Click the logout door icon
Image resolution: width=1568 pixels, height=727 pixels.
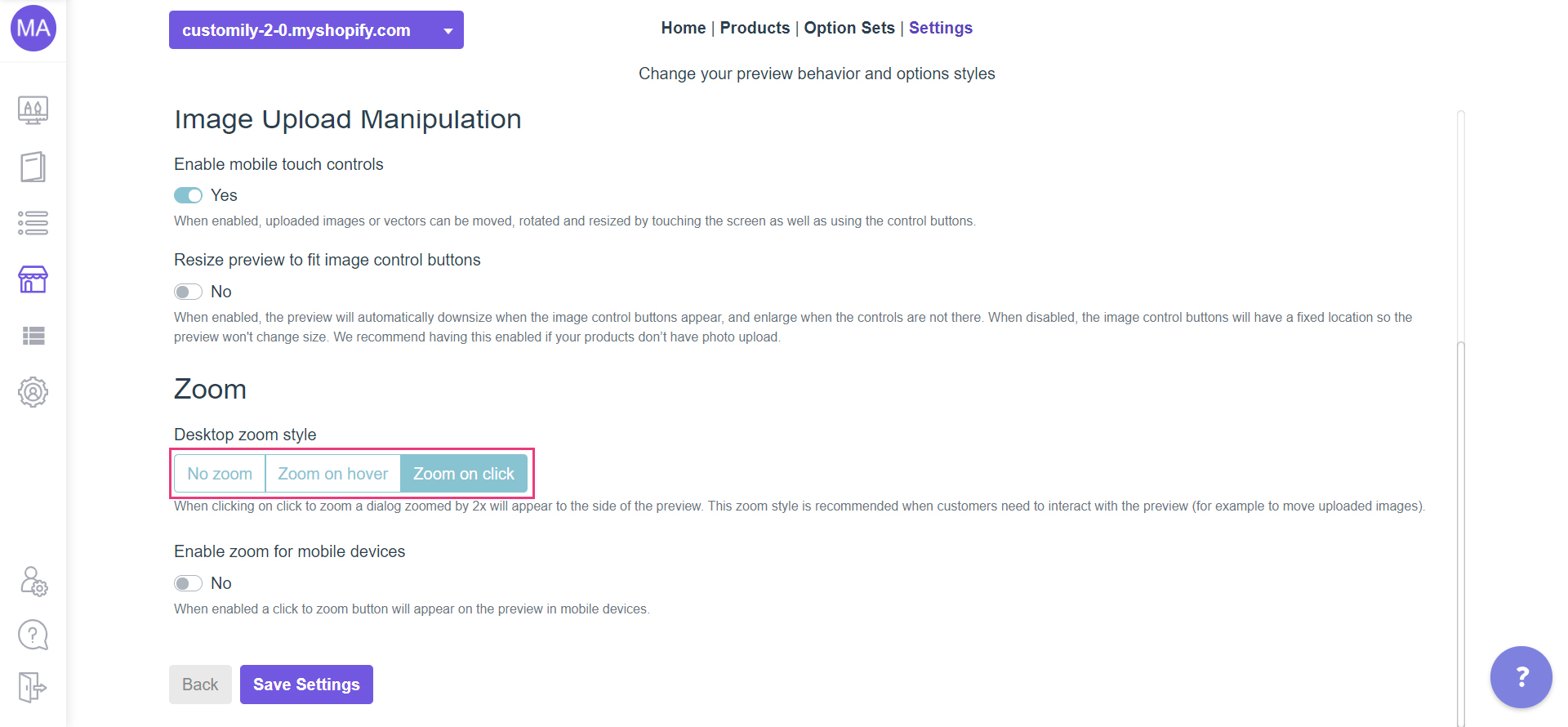click(x=33, y=687)
